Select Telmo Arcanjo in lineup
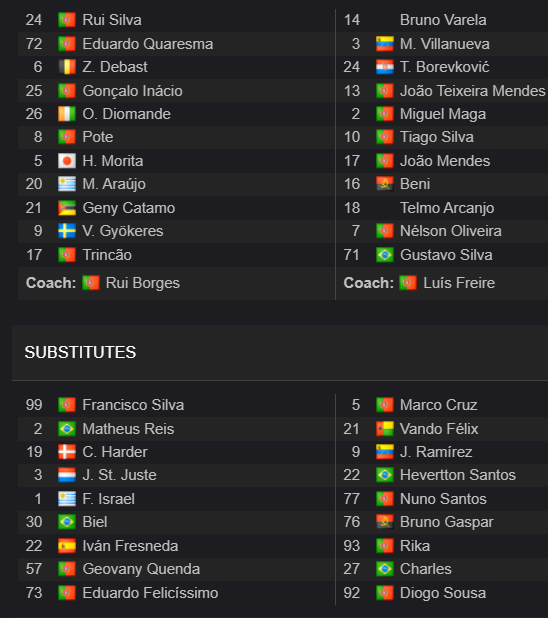The height and width of the screenshot is (618, 548). [447, 208]
